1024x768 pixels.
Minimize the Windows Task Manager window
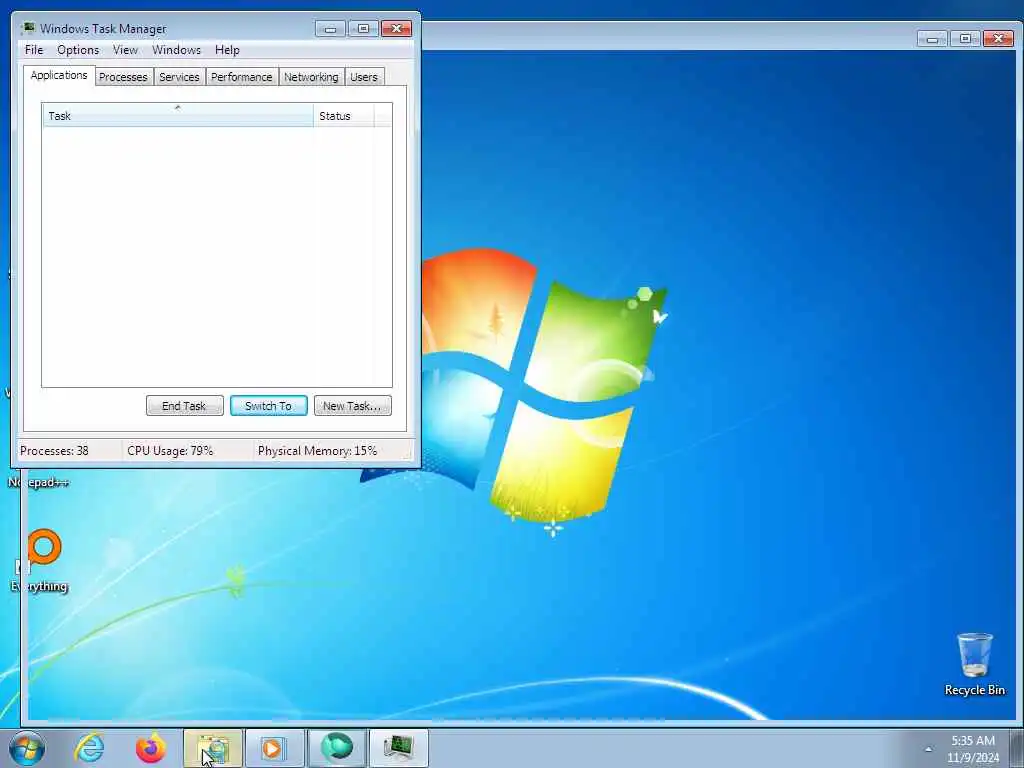pyautogui.click(x=330, y=29)
